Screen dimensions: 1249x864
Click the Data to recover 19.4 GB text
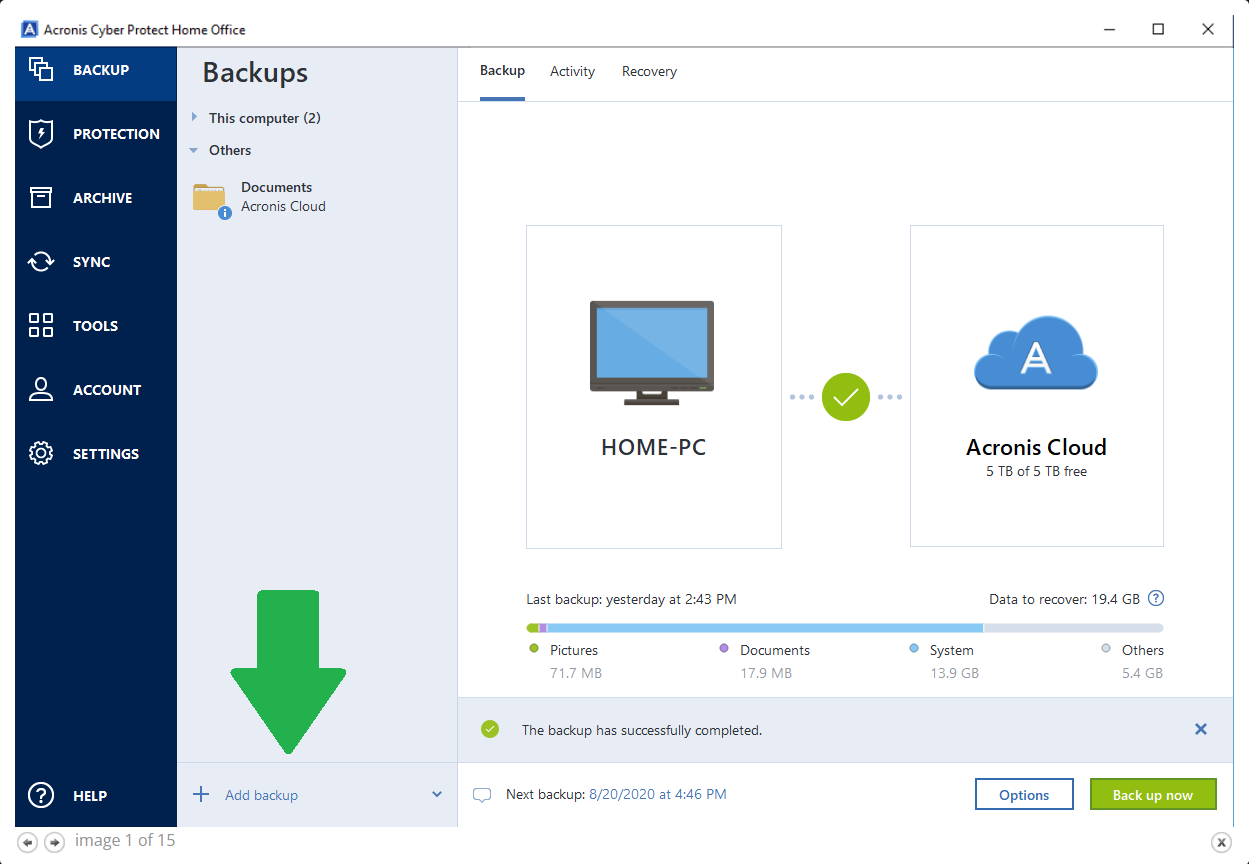click(1064, 599)
